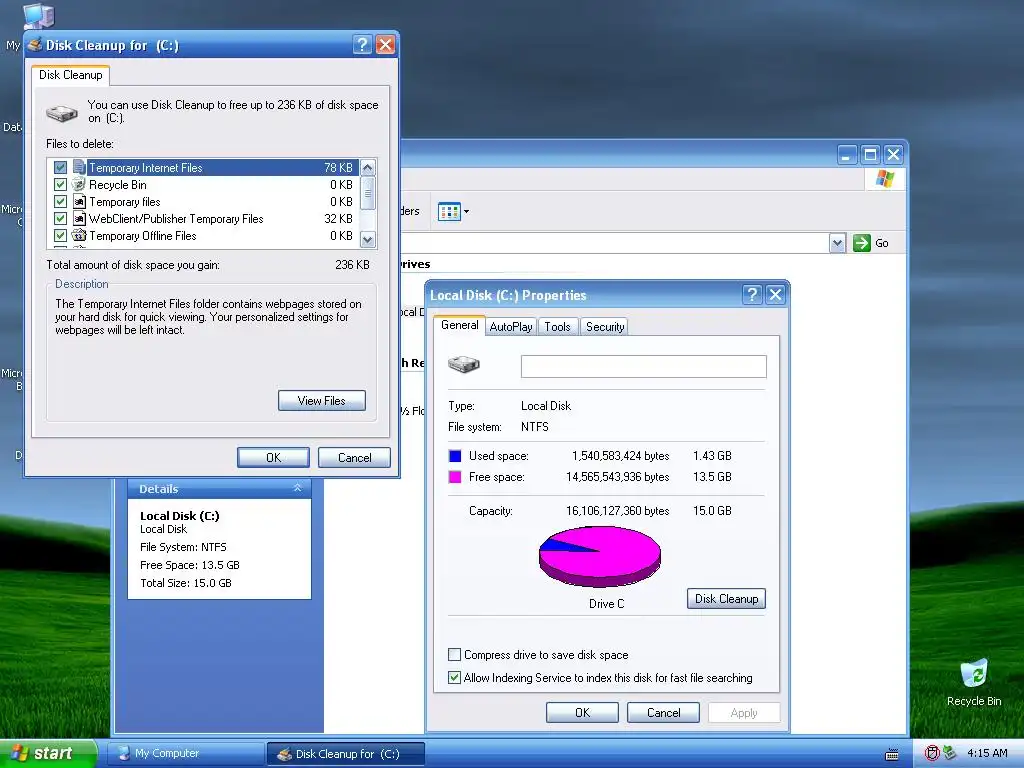
Task: Click the Temporary Internet Files row icon
Action: coord(79,167)
